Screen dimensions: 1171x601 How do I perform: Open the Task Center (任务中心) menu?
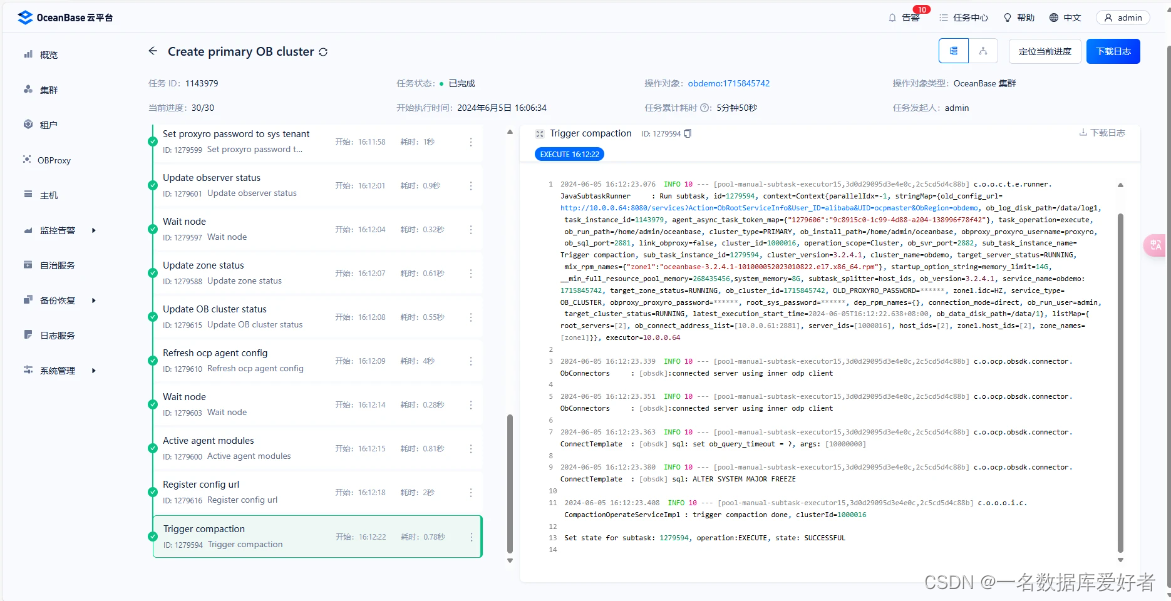click(x=970, y=17)
